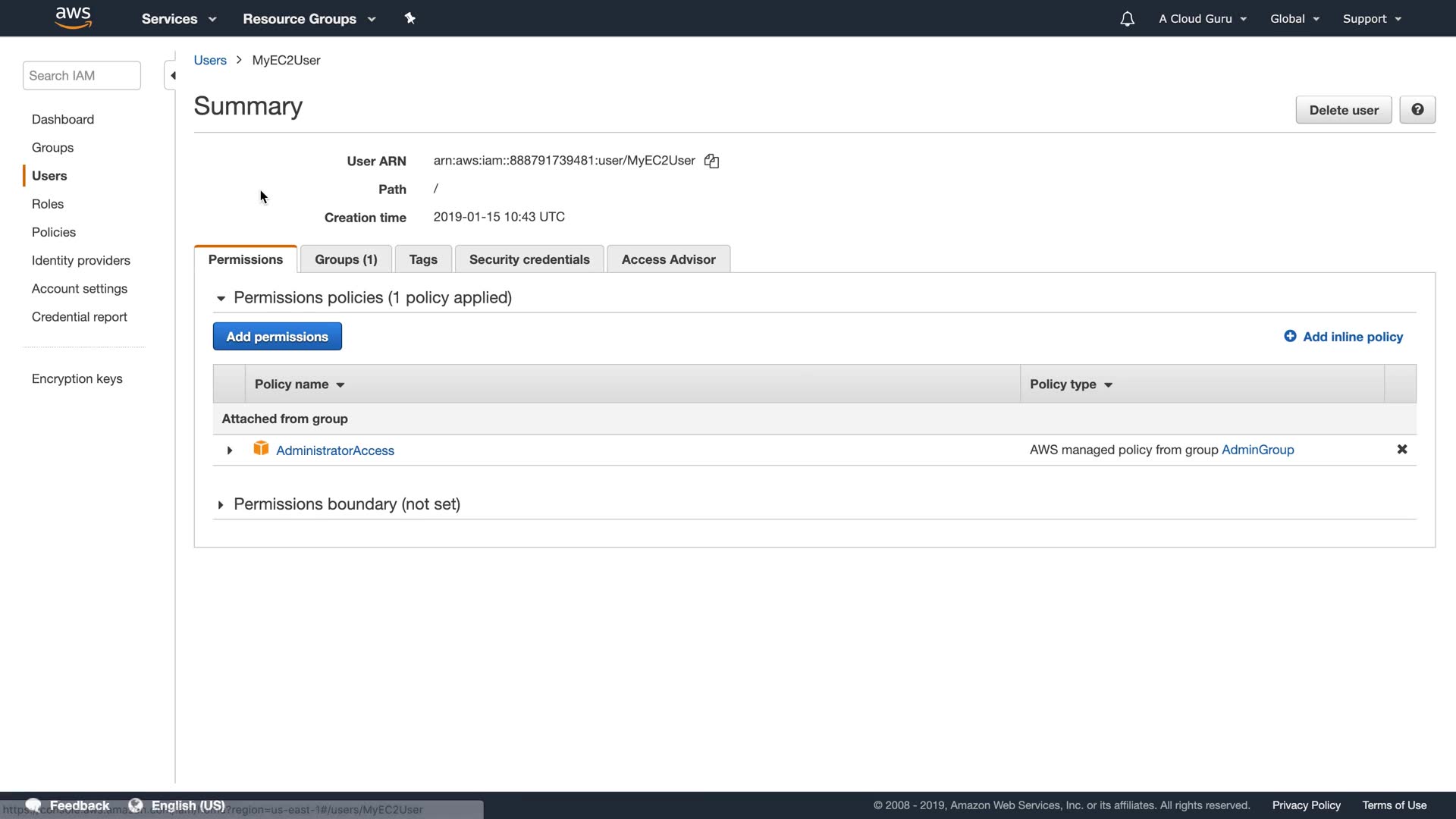
Task: Click the Add permissions button
Action: [277, 337]
